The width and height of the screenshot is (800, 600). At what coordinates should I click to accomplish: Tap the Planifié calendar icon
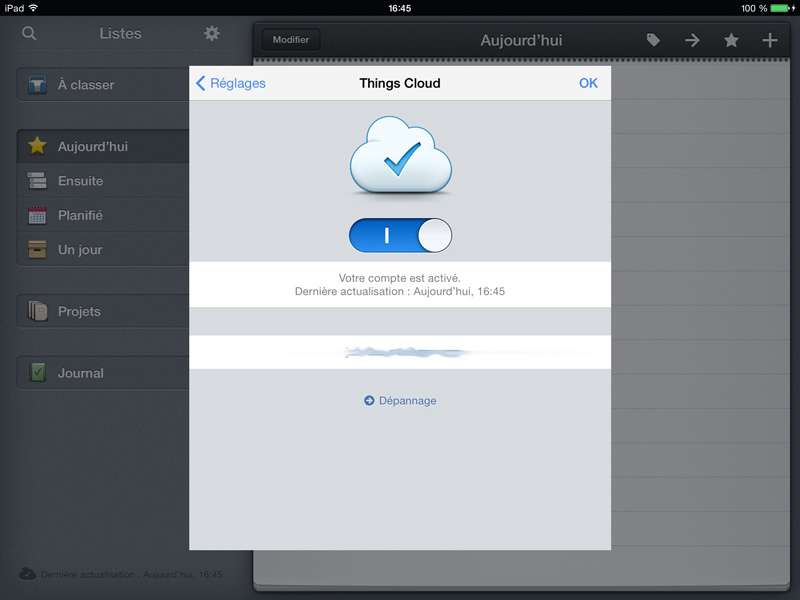(x=37, y=215)
